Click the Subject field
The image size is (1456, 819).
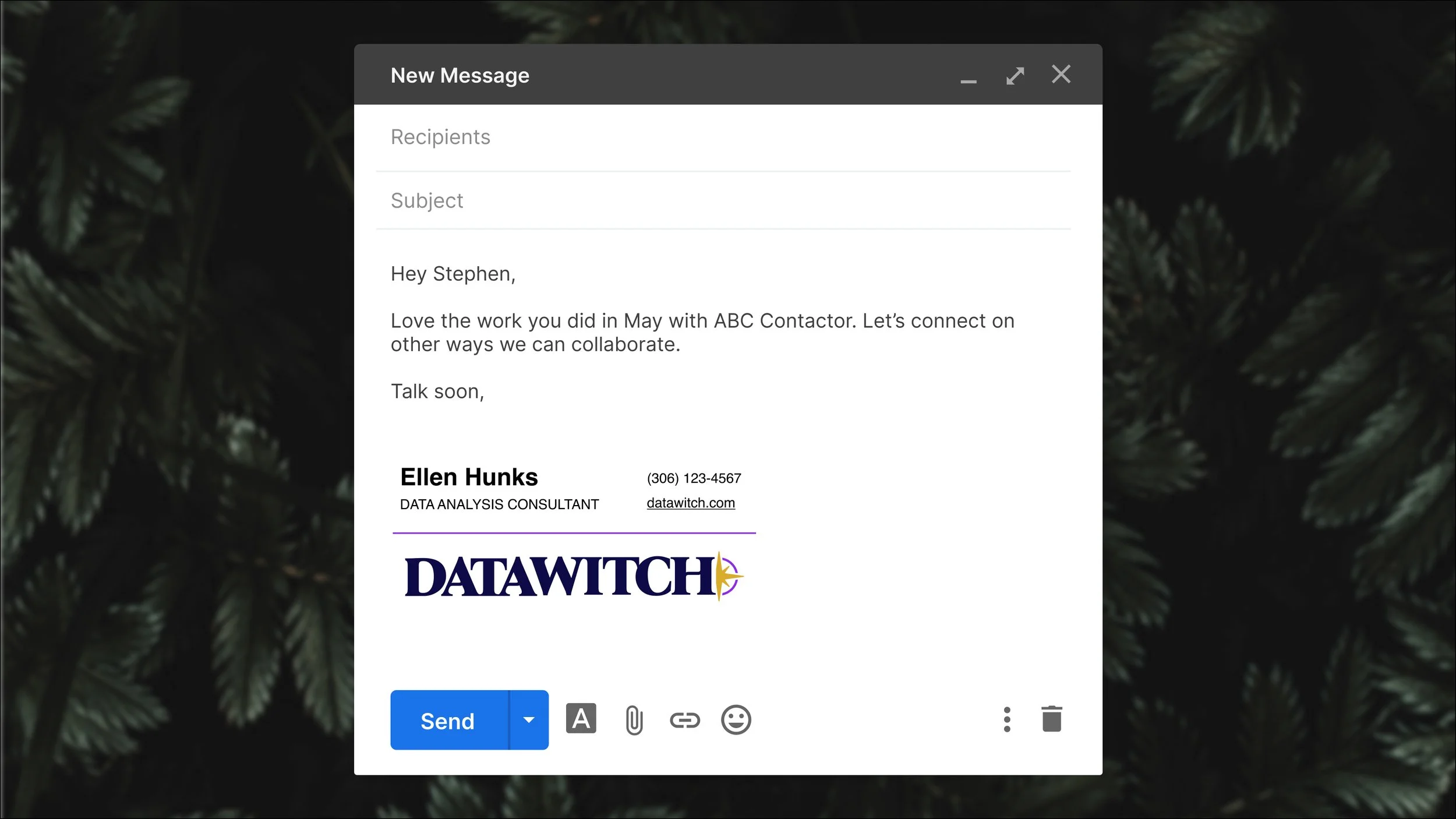(x=723, y=201)
